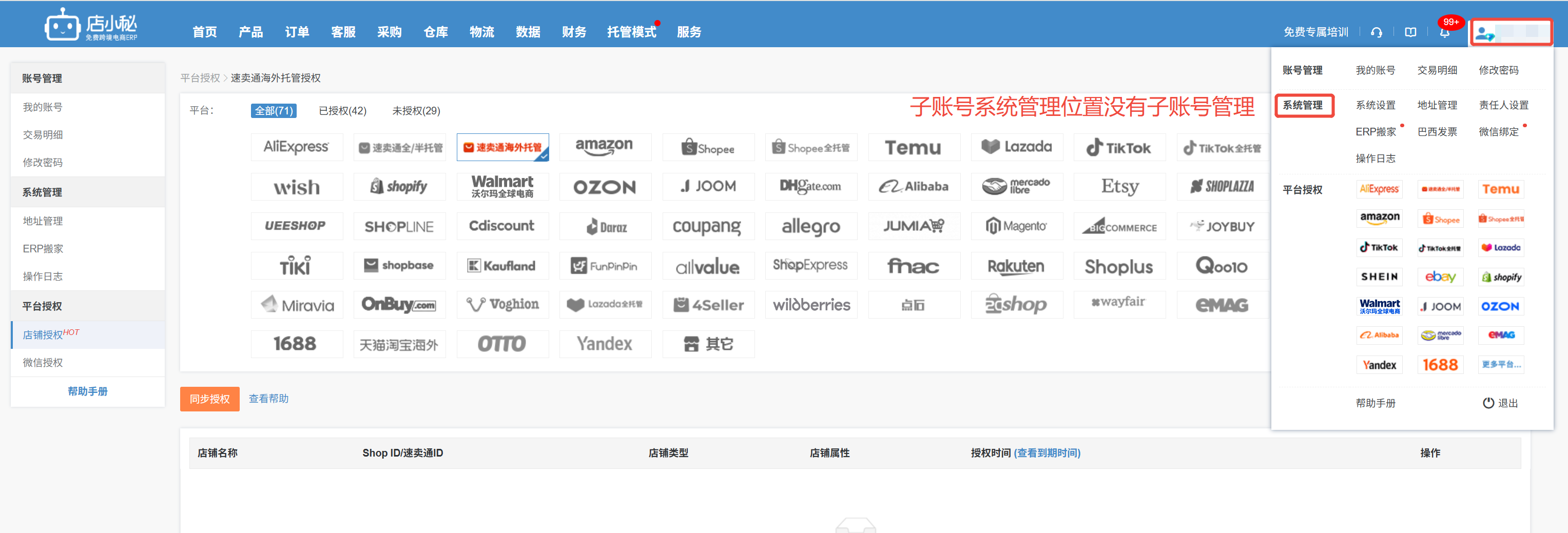The image size is (1568, 533).
Task: Open the 托管模式 top navigation menu
Action: pyautogui.click(x=632, y=32)
